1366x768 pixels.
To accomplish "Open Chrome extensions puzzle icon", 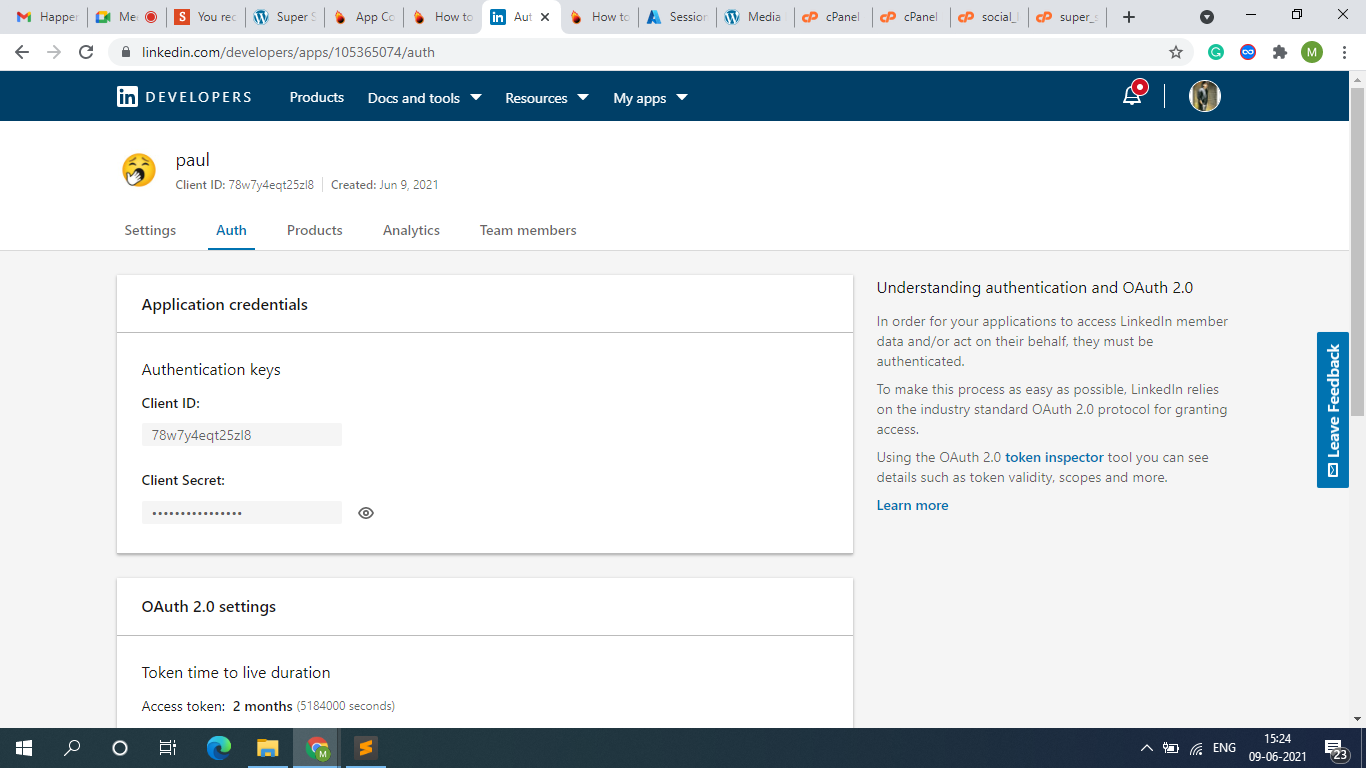I will tap(1279, 52).
